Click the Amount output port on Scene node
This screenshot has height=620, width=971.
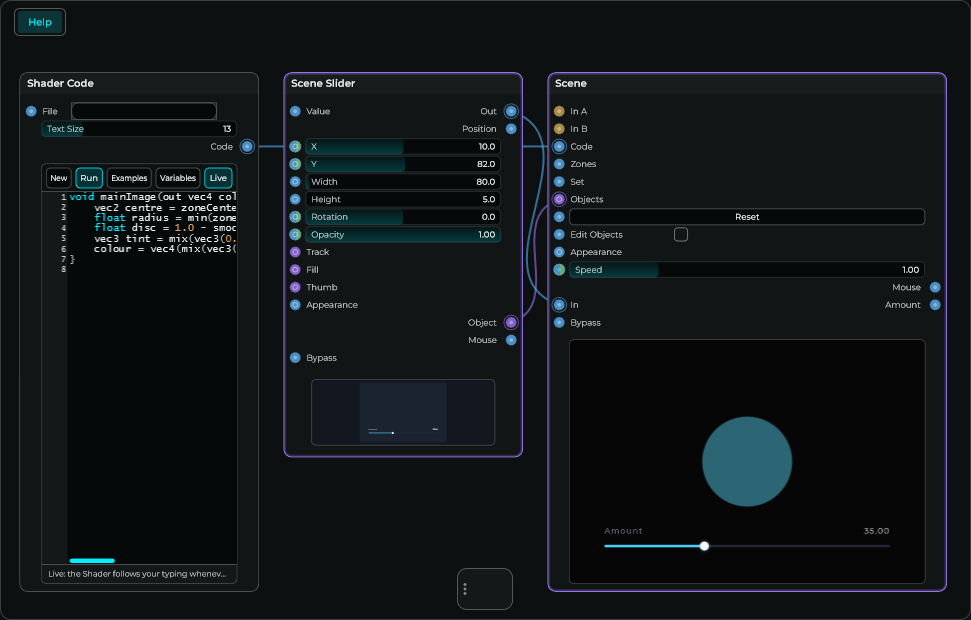[935, 305]
